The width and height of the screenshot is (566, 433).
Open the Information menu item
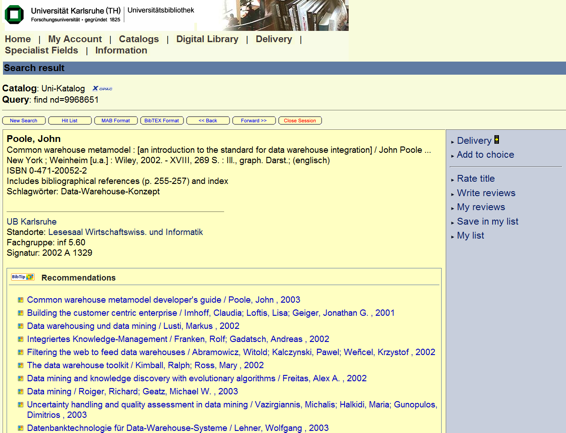121,51
